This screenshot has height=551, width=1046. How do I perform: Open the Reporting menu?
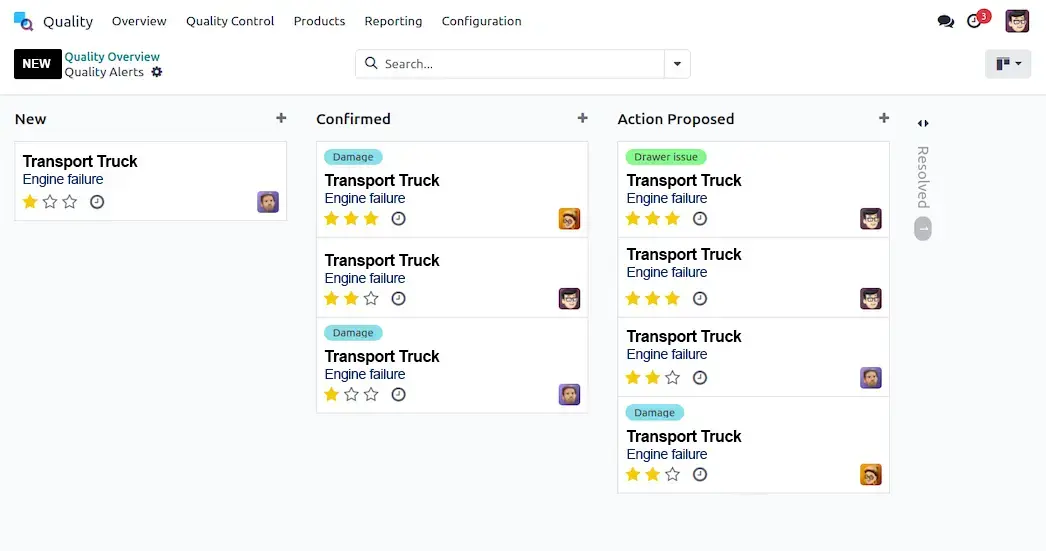393,21
